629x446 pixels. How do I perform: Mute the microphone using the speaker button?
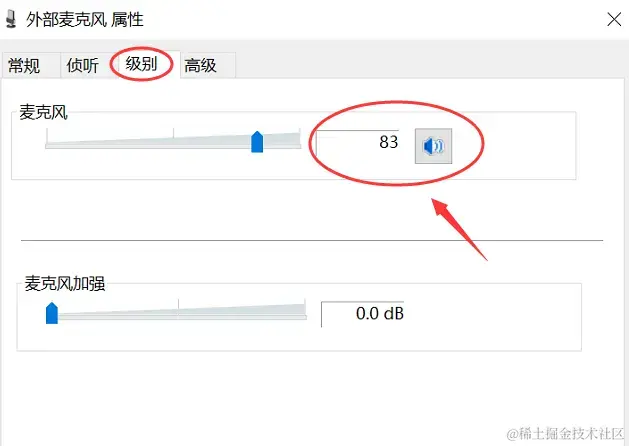(x=433, y=146)
